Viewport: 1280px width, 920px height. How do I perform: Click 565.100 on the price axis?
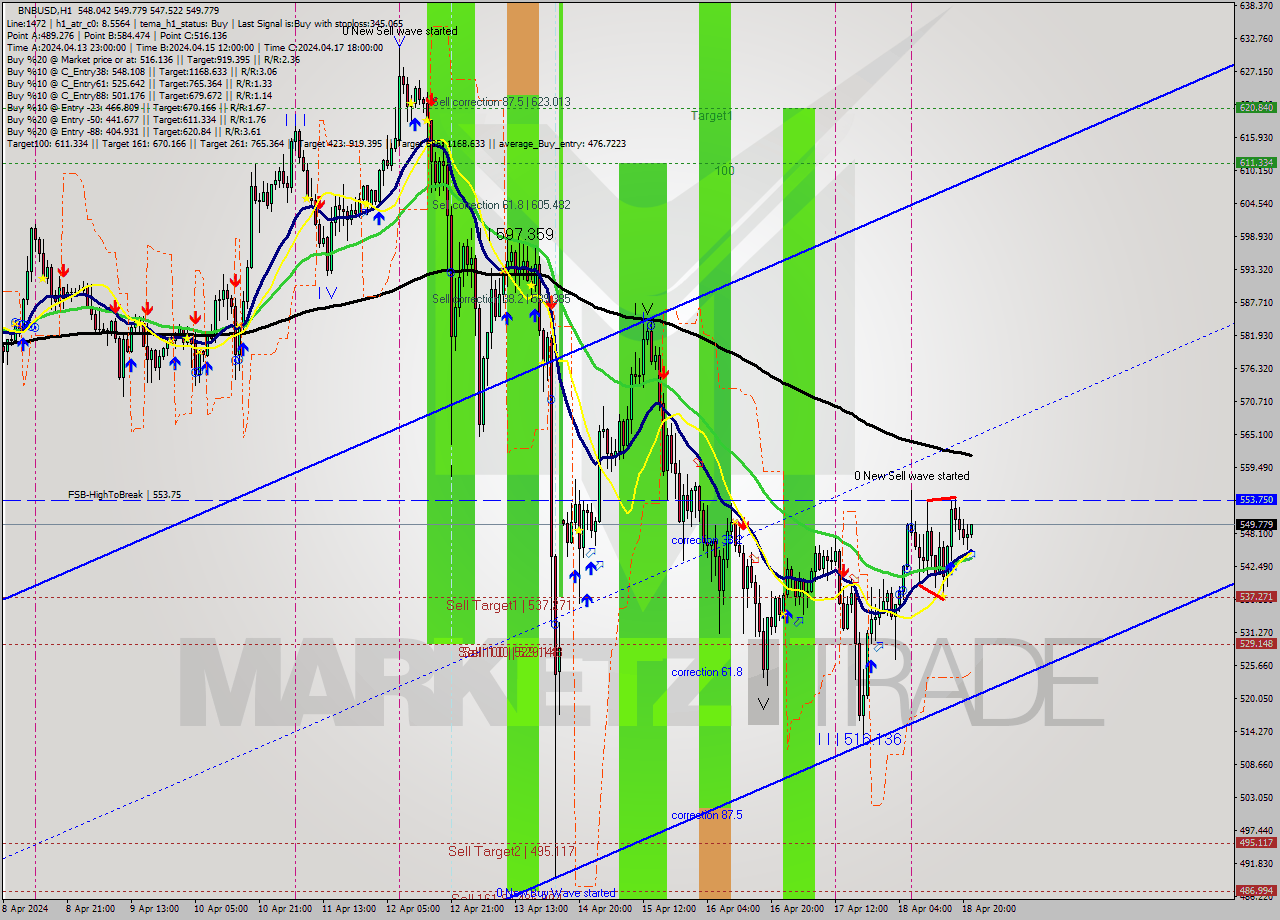[x=1256, y=435]
